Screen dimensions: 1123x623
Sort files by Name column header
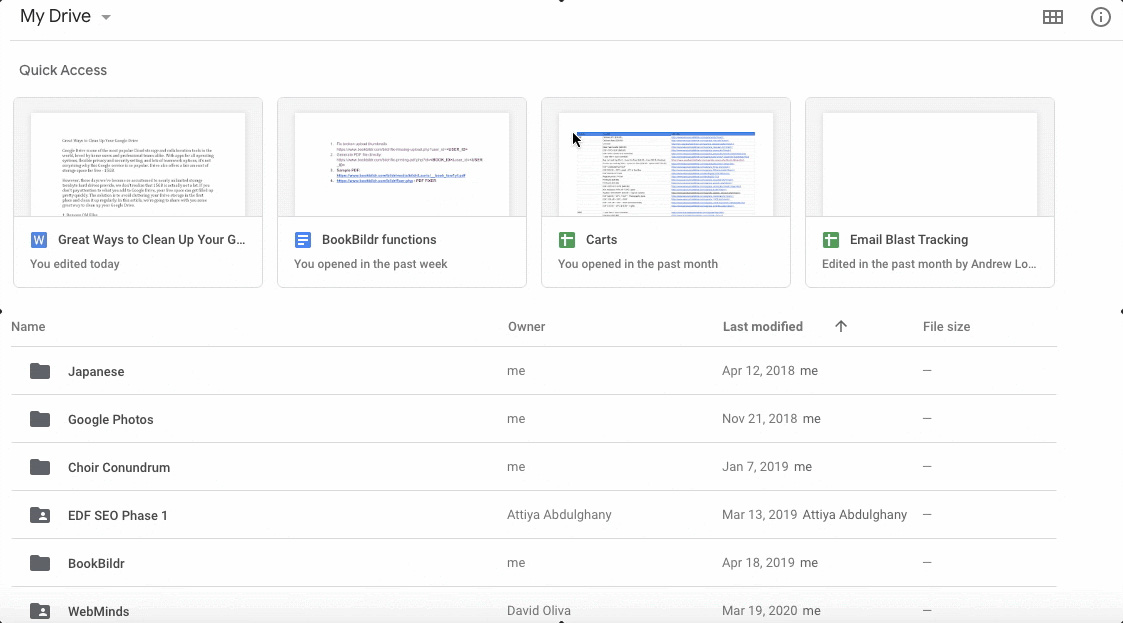(28, 326)
